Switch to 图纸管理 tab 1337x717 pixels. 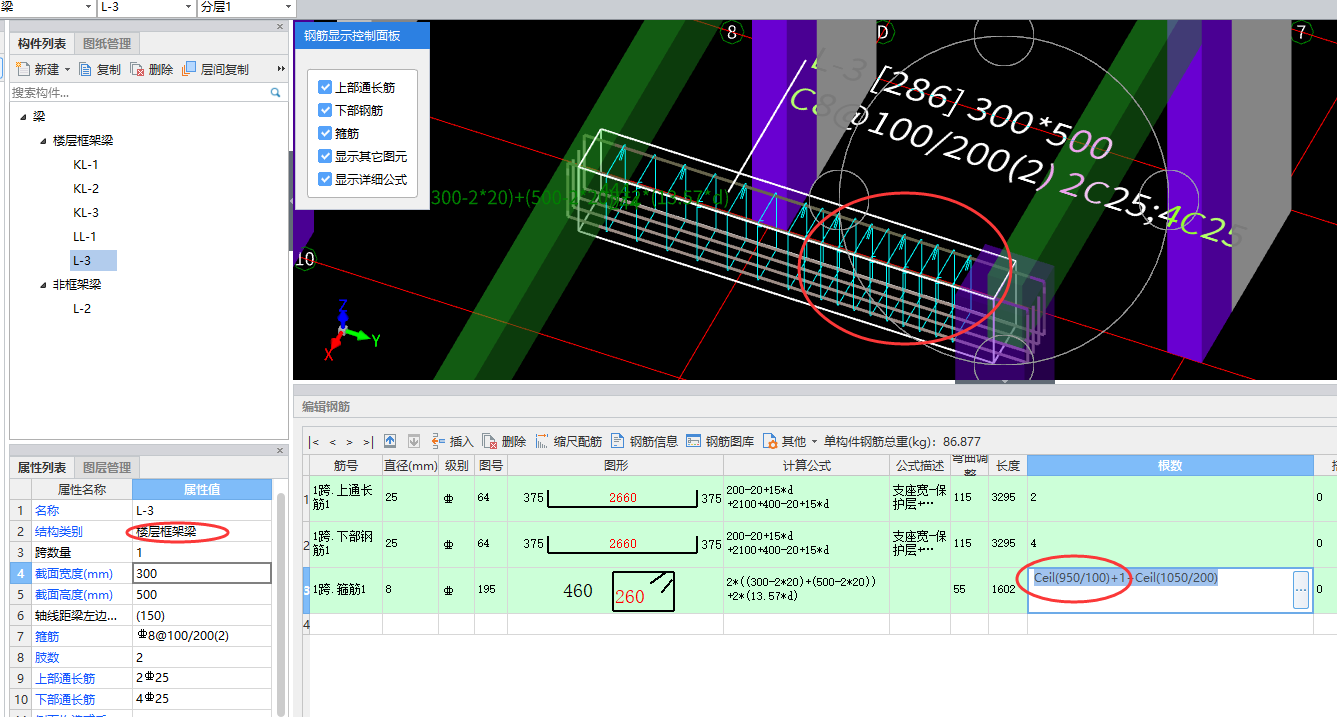click(107, 44)
